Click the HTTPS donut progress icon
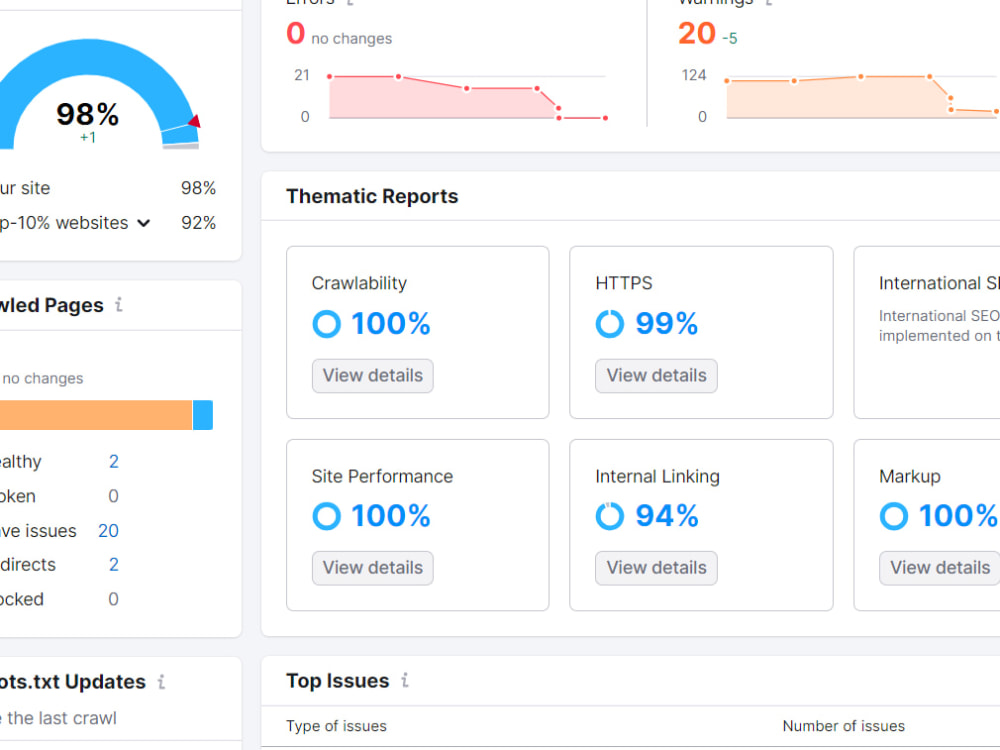The image size is (1000, 750). click(x=610, y=323)
